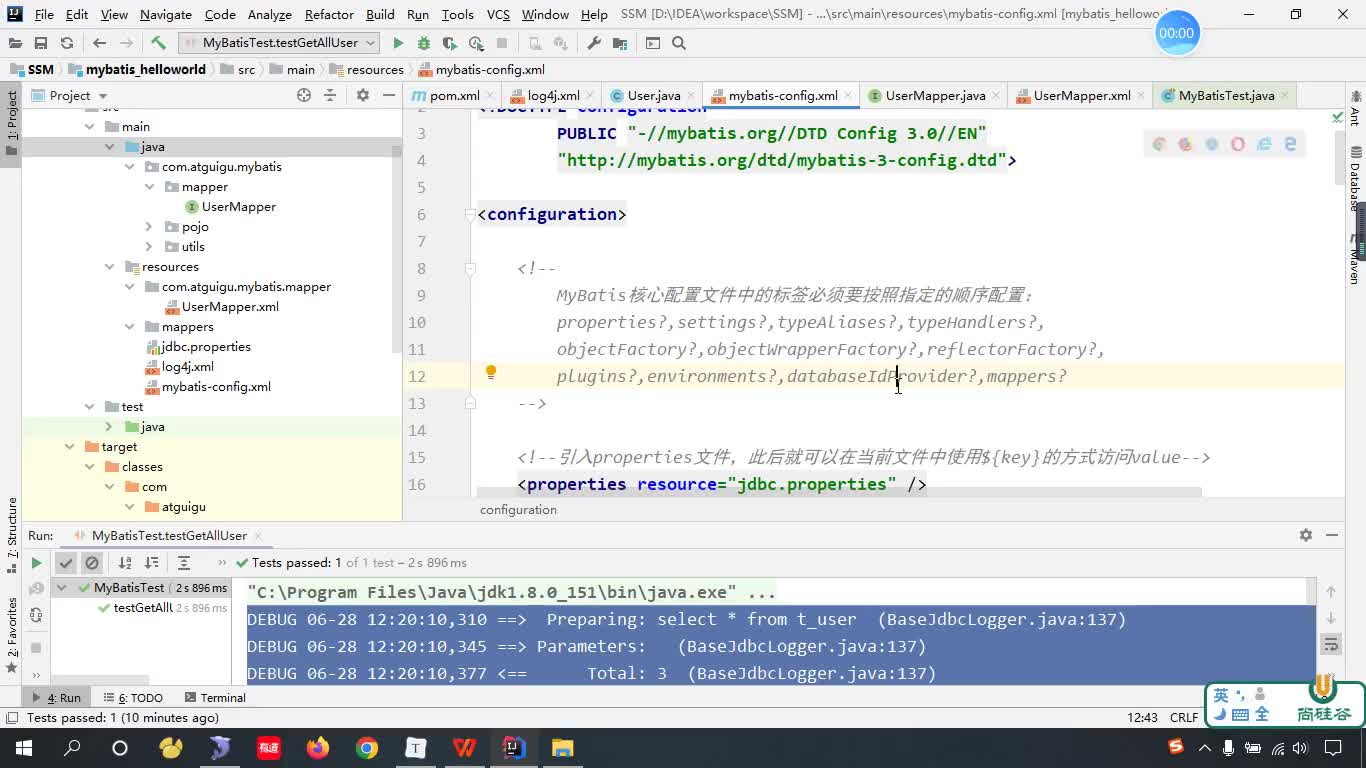1366x768 pixels.
Task: Select UserMapper interface in project tree
Action: coord(239,207)
